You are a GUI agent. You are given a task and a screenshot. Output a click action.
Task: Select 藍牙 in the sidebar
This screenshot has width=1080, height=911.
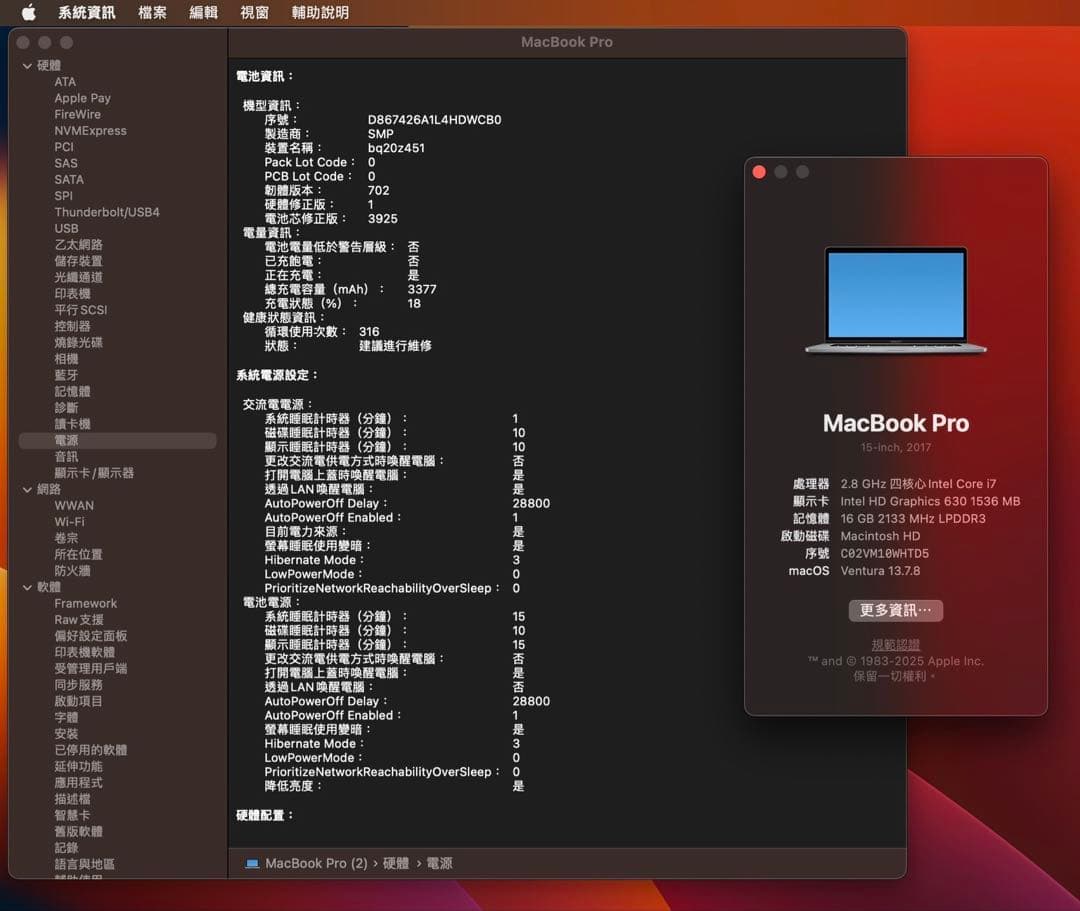[66, 375]
